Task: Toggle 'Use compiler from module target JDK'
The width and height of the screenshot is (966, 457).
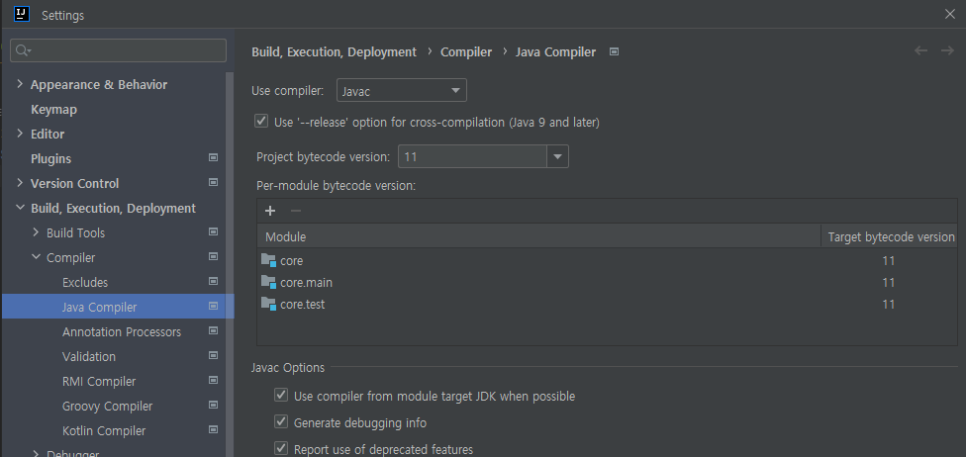Action: pyautogui.click(x=281, y=395)
